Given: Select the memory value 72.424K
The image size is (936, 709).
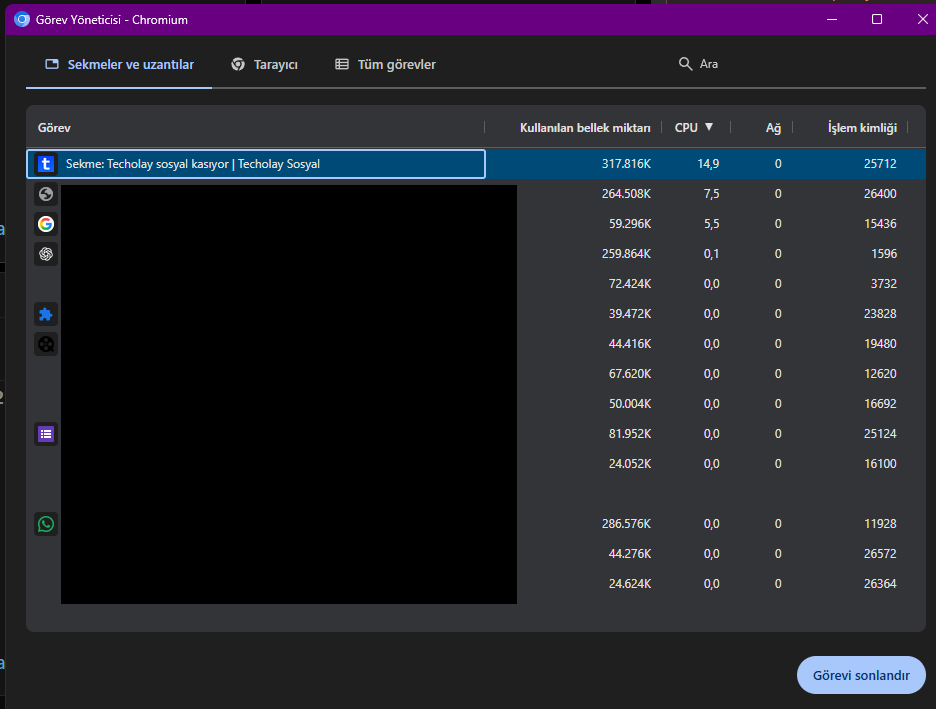Looking at the screenshot, I should pyautogui.click(x=630, y=283).
